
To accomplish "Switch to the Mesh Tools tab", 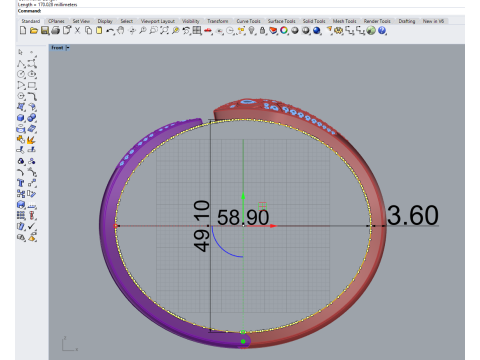I will (x=345, y=21).
